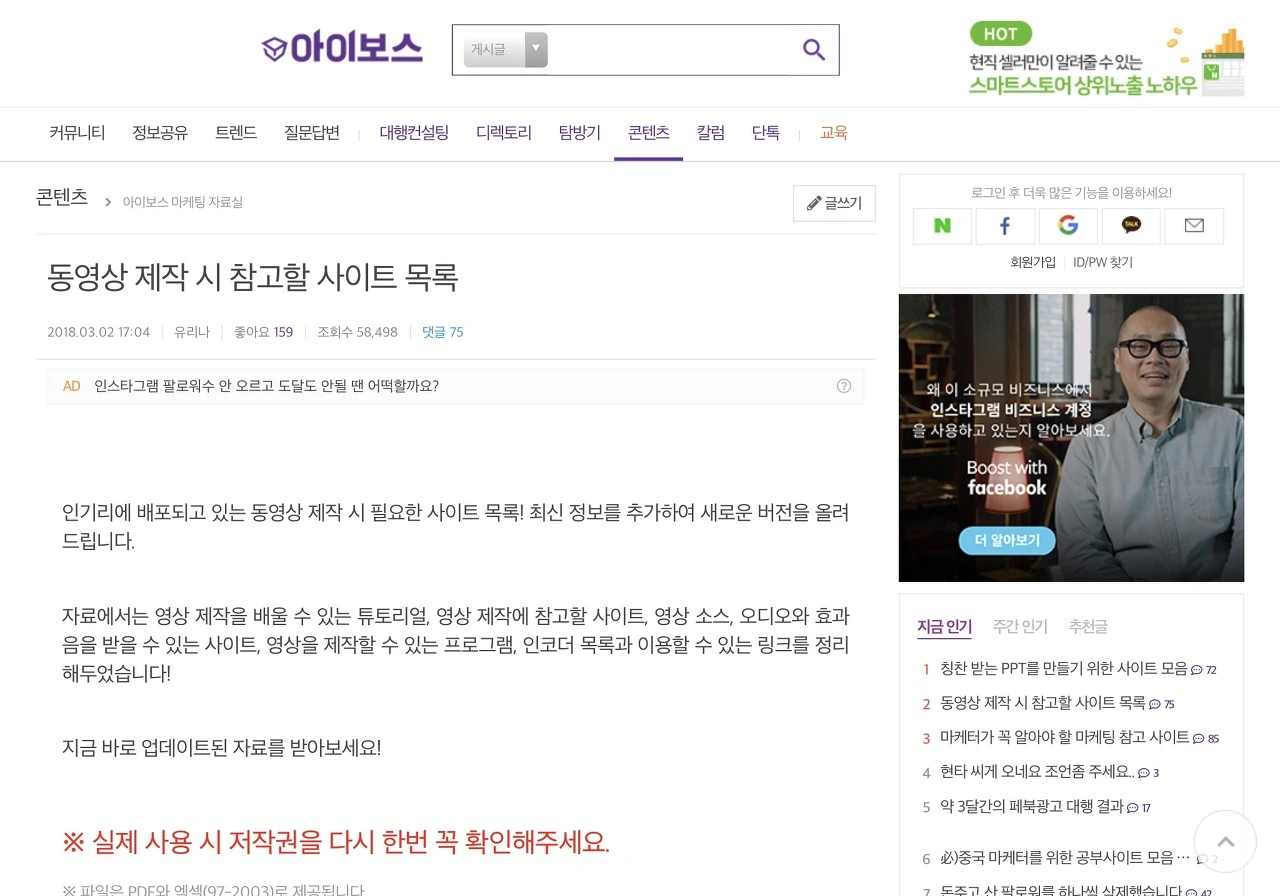
Task: Open the 커뮤니티 menu
Action: 77,133
